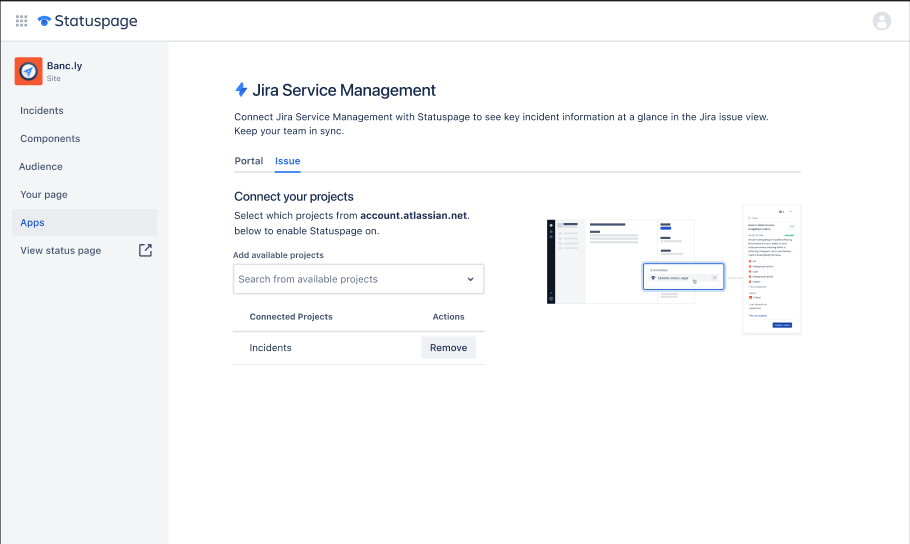Click the Incidents row in Connected Projects

click(x=358, y=348)
